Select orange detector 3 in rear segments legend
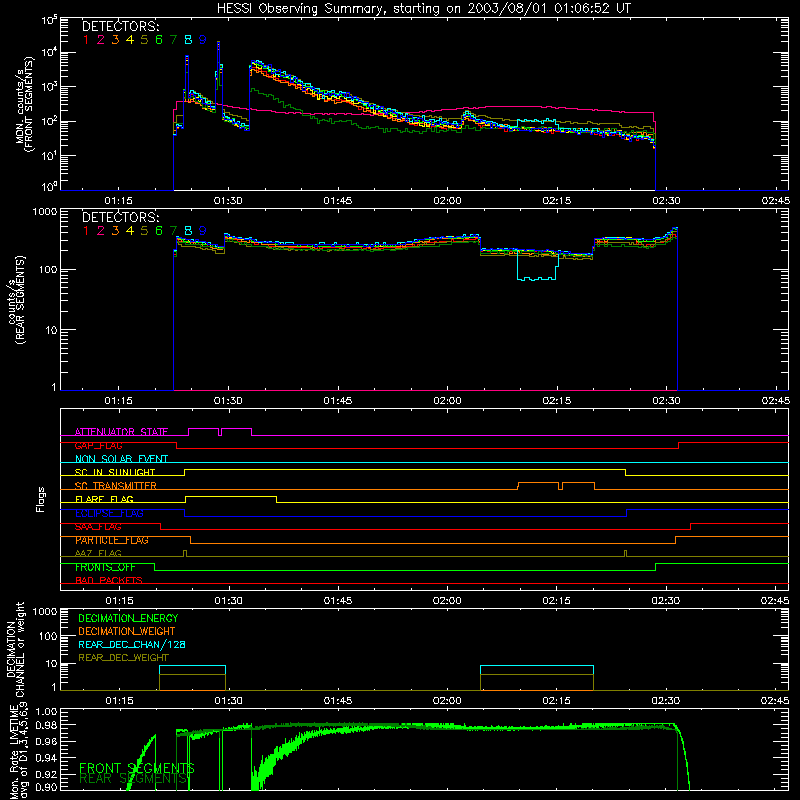Screen dimensions: 800x800 pyautogui.click(x=115, y=231)
